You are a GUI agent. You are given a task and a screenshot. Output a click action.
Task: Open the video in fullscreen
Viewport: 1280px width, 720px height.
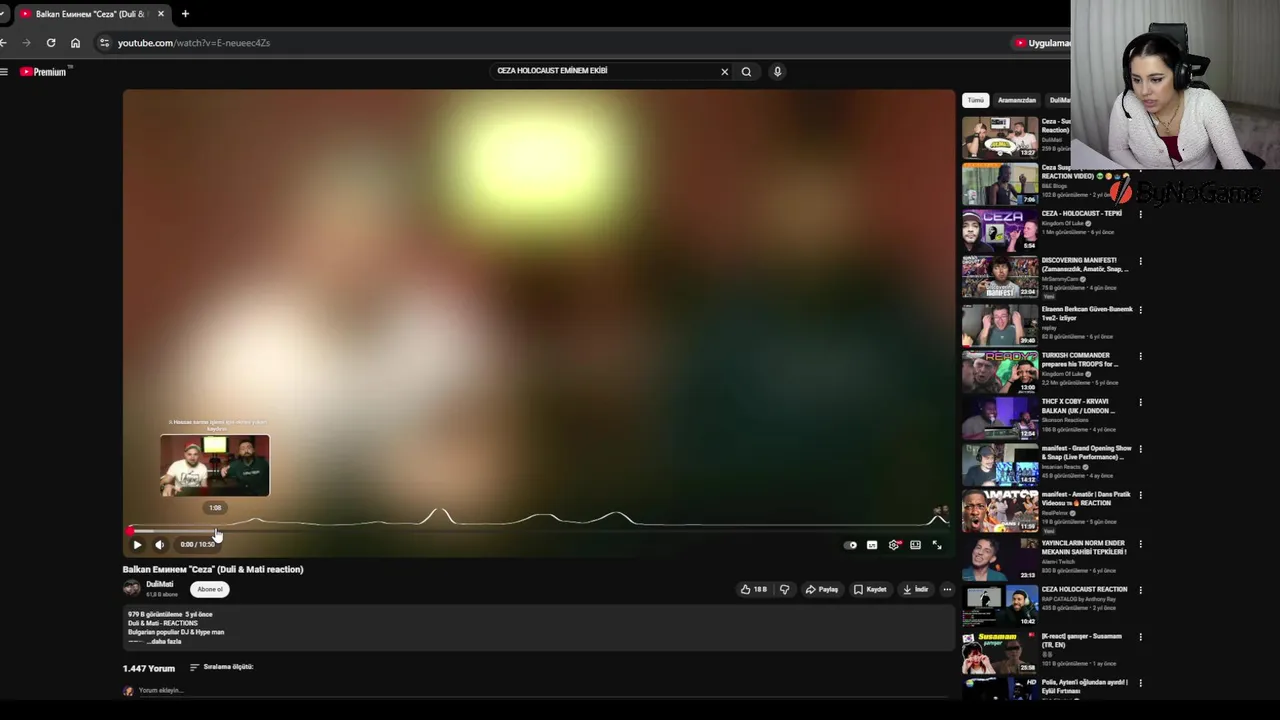(937, 545)
